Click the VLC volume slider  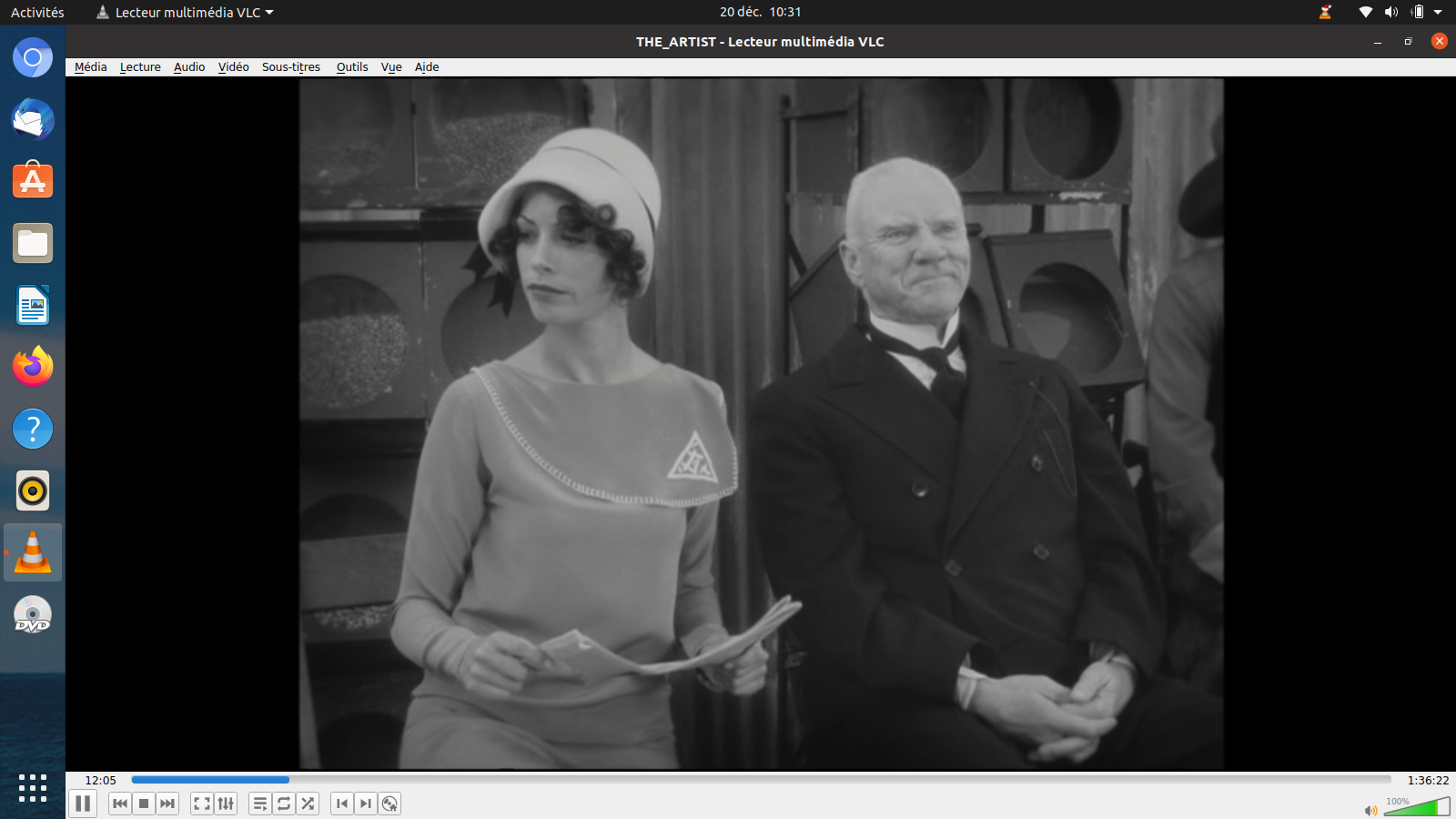1417,807
